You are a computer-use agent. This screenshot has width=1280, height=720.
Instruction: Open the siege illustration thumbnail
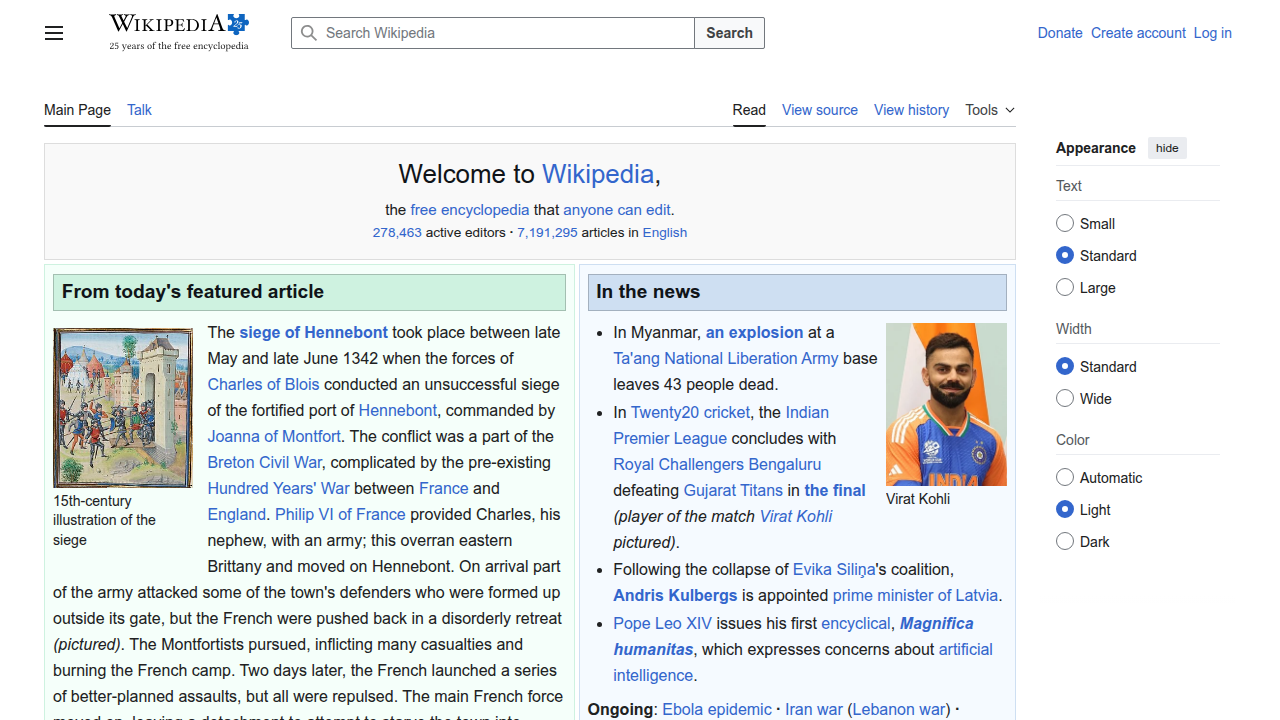(x=123, y=408)
